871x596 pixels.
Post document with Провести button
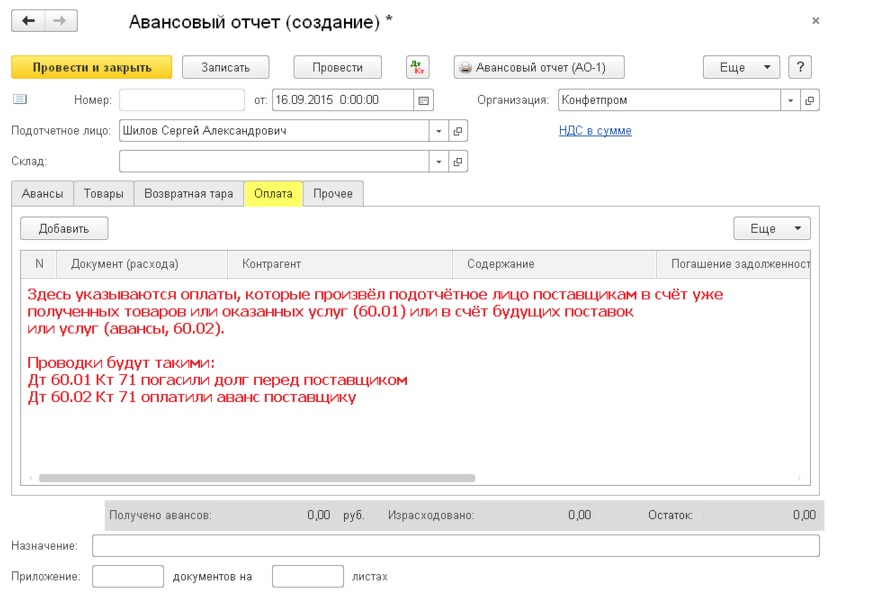coord(337,67)
